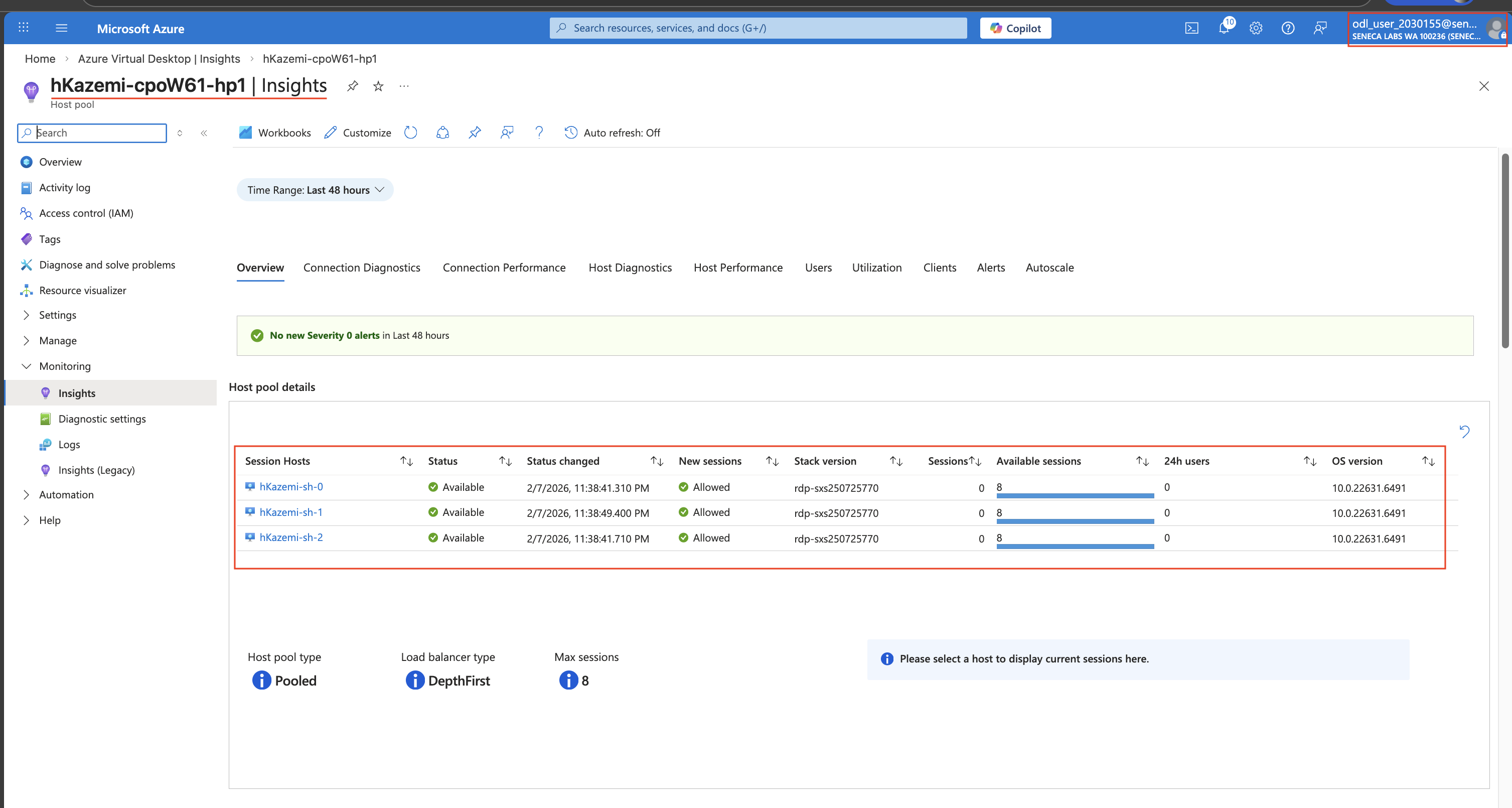
Task: Undo table changes with the reset arrow
Action: [x=1464, y=432]
